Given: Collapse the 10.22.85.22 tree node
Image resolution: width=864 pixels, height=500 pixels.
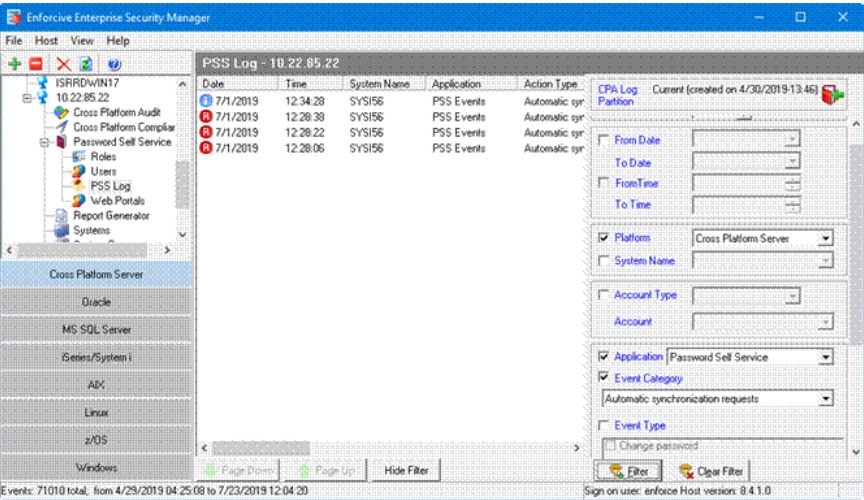Looking at the screenshot, I should 27,98.
